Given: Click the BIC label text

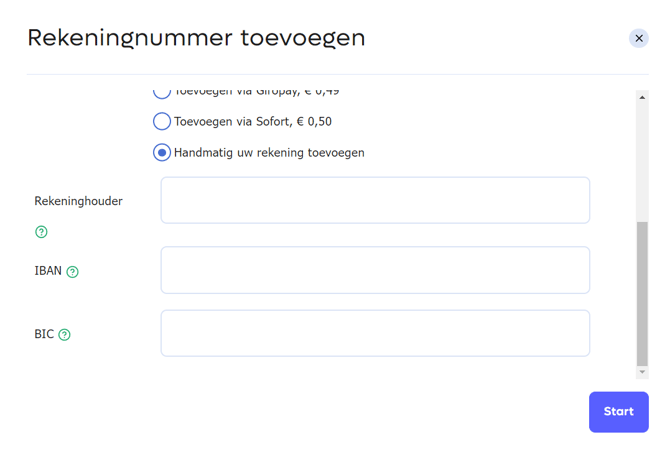Looking at the screenshot, I should coord(44,334).
